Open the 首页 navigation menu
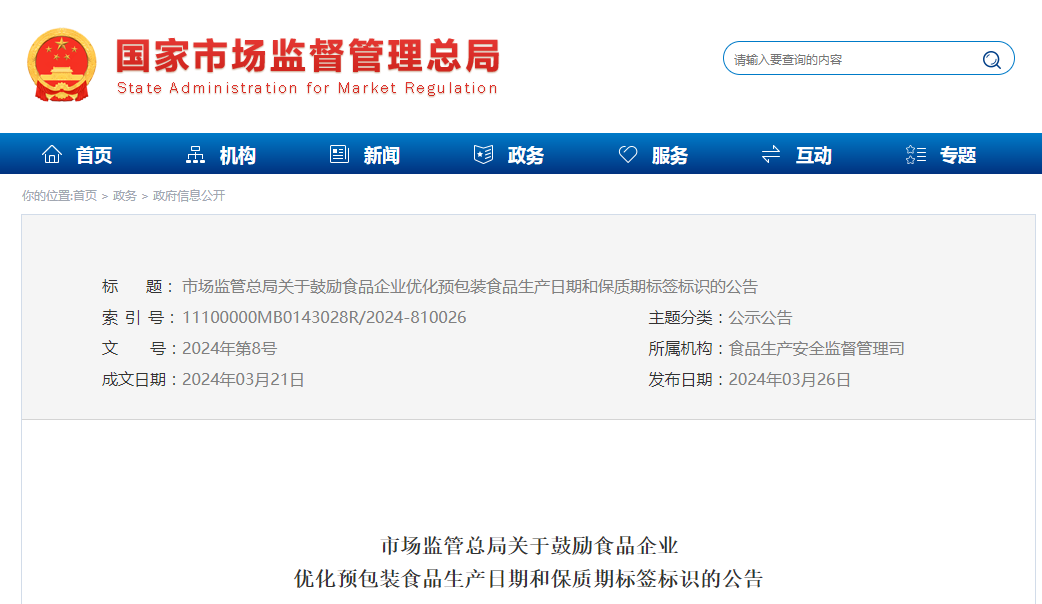Viewport: 1042px width, 604px height. pyautogui.click(x=92, y=155)
